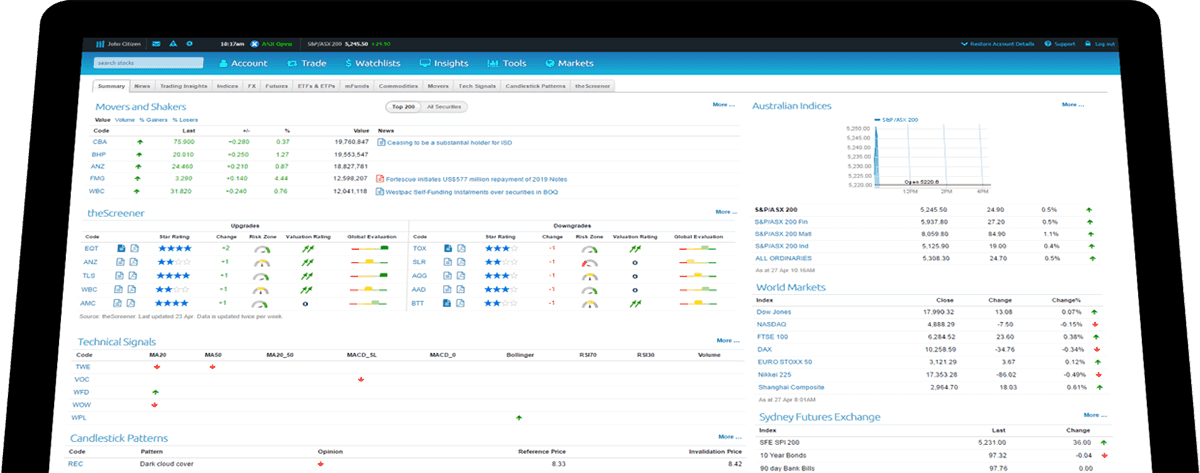Image resolution: width=1200 pixels, height=473 pixels.
Task: Open the CBA stock code link
Action: tap(99, 142)
